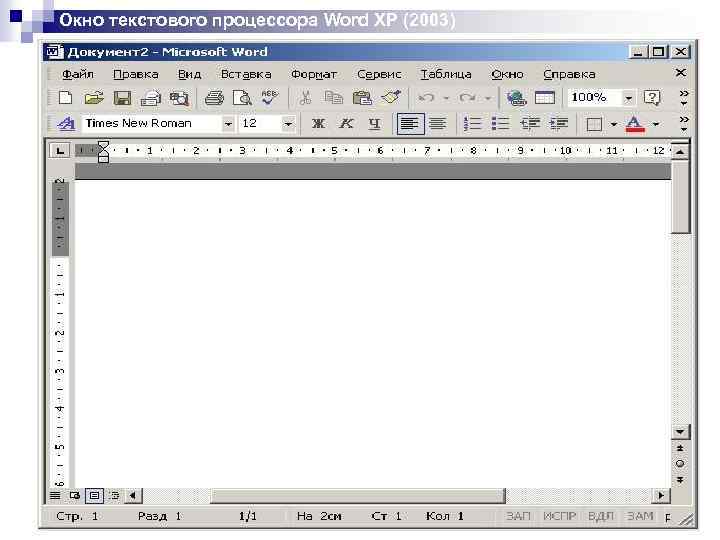Close the document with menu bar X
This screenshot has width=720, height=540.
point(681,73)
